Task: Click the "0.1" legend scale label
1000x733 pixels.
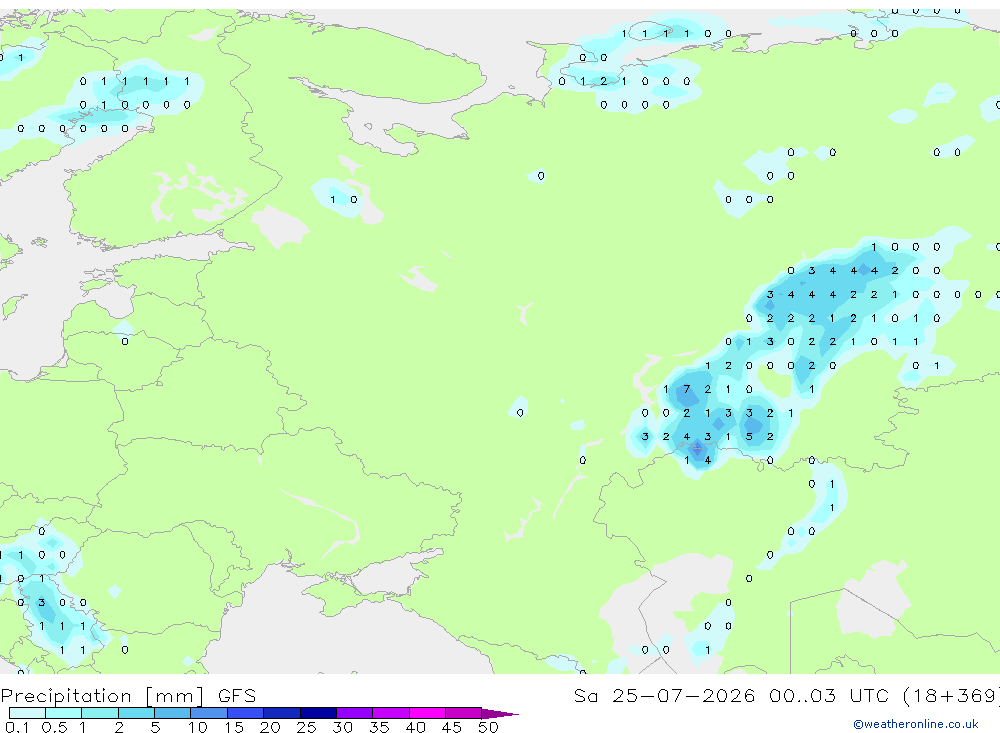Action: pos(17,727)
